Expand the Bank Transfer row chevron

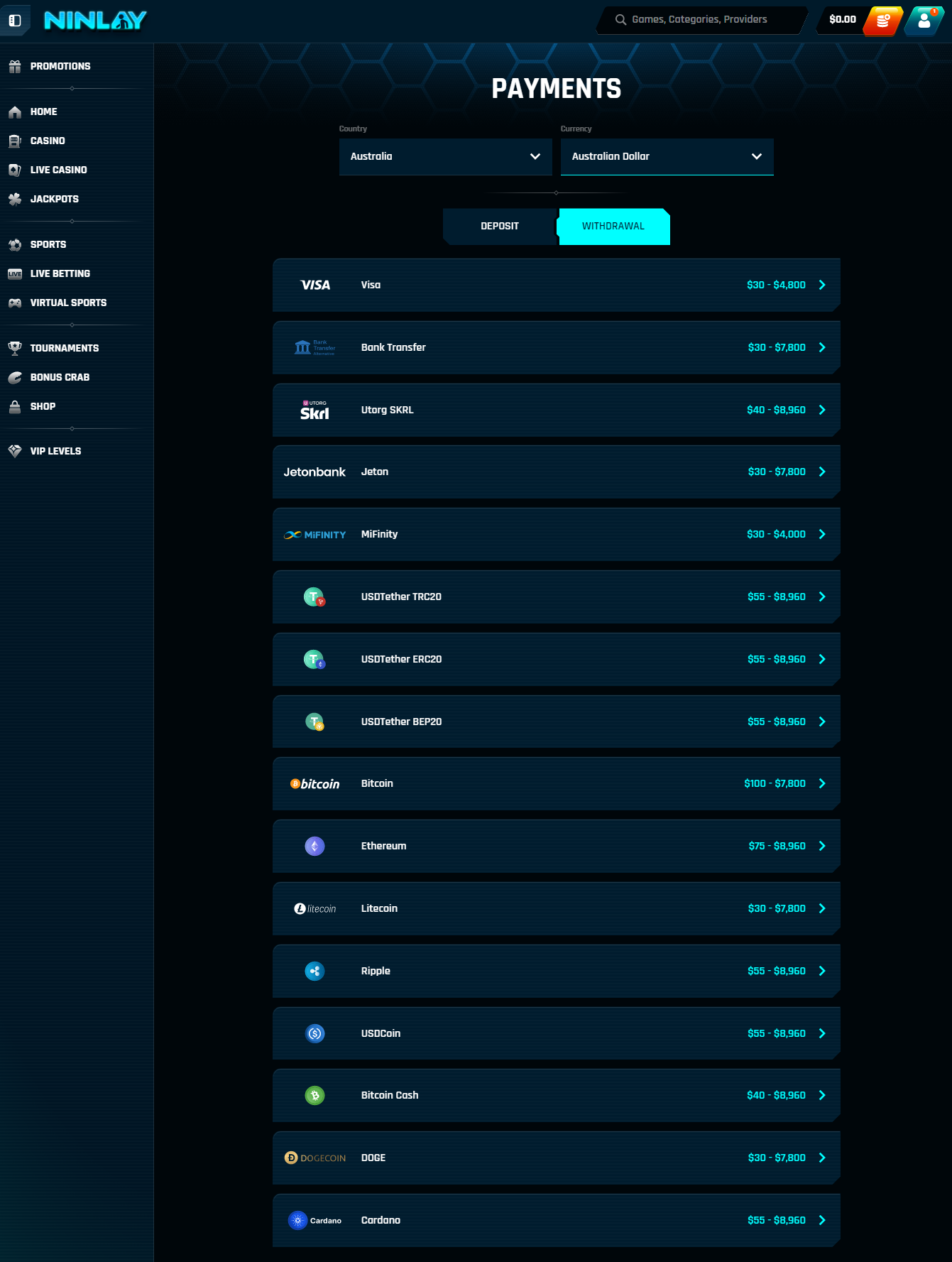pyautogui.click(x=822, y=347)
